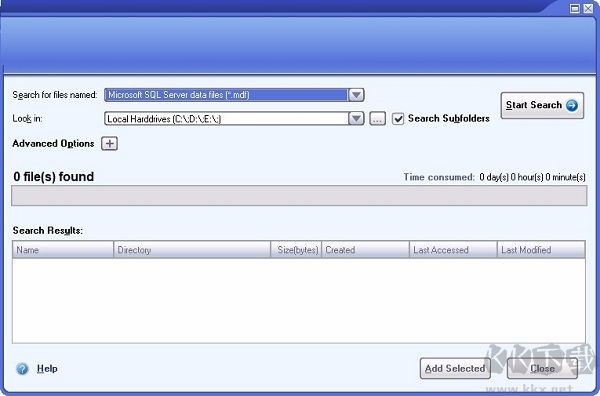This screenshot has width=600, height=396.
Task: Open the Look in dropdown arrow
Action: (356, 119)
